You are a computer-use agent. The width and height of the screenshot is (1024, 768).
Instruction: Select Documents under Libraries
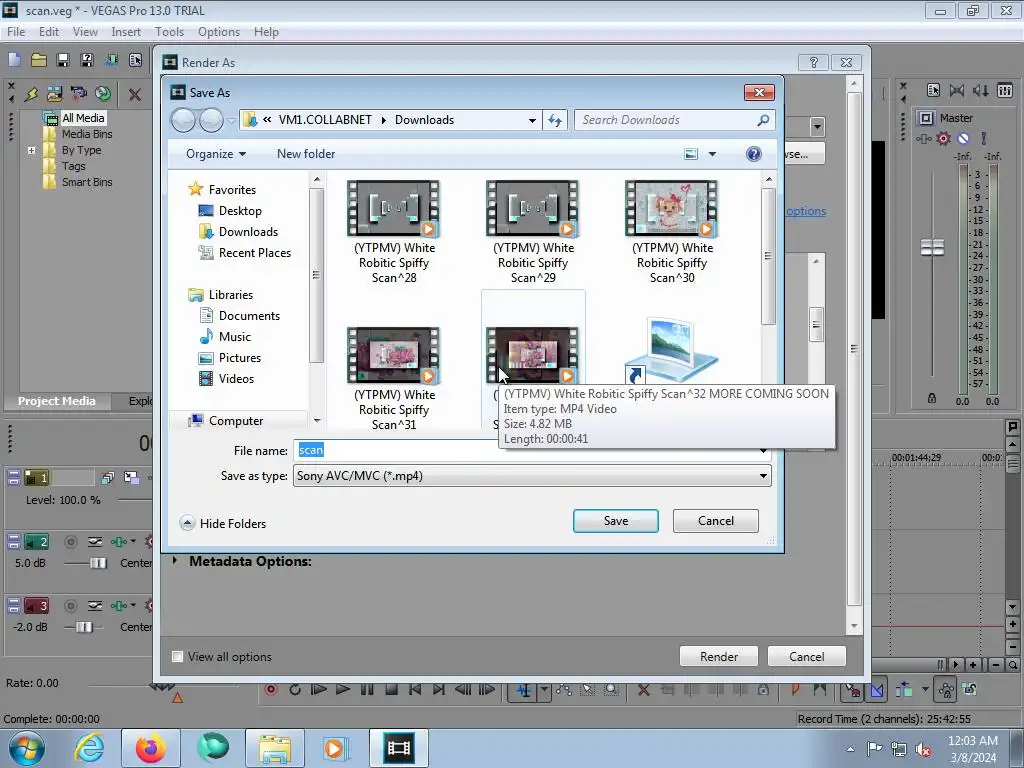coord(240,315)
